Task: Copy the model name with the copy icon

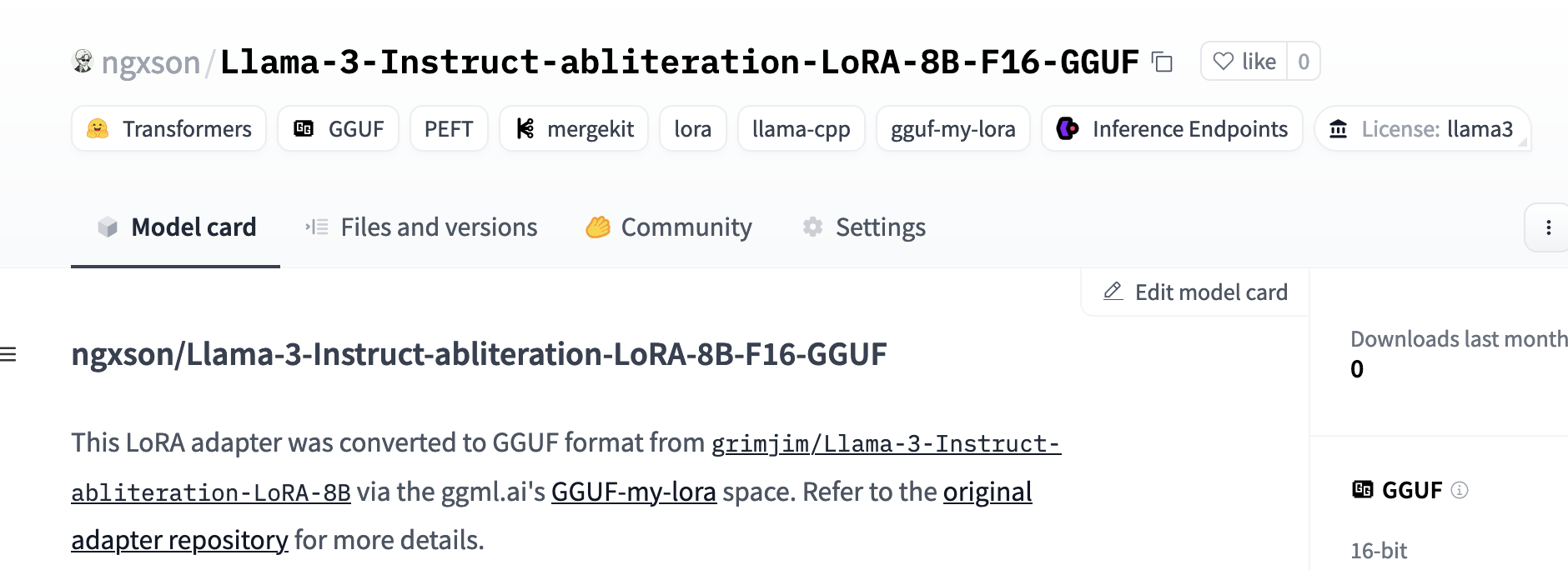Action: 1162,62
